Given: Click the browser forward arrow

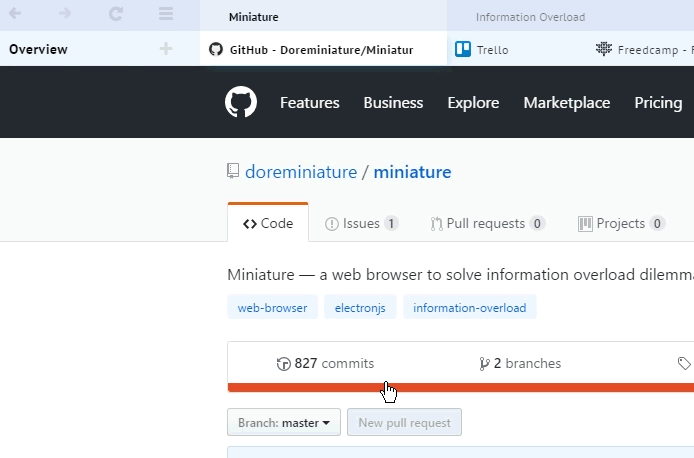Looking at the screenshot, I should click(65, 14).
